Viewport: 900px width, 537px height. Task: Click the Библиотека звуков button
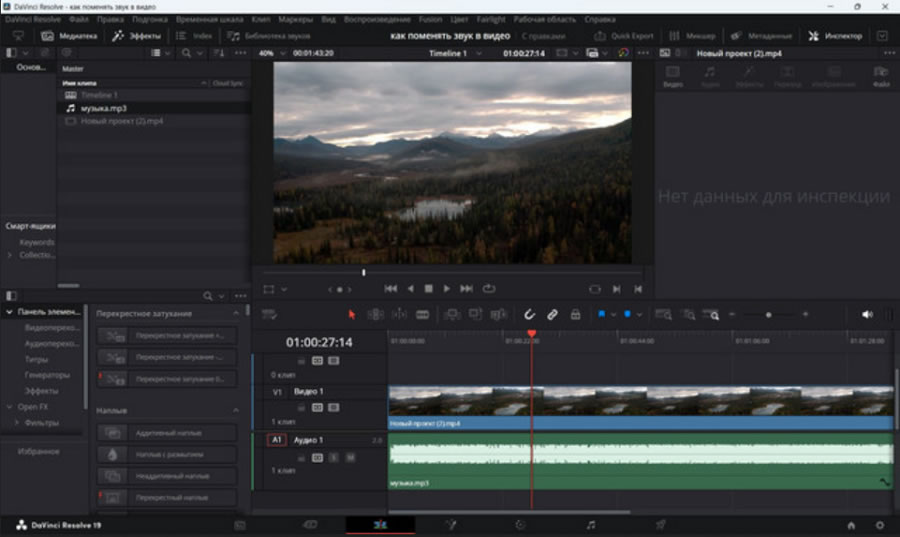(269, 36)
